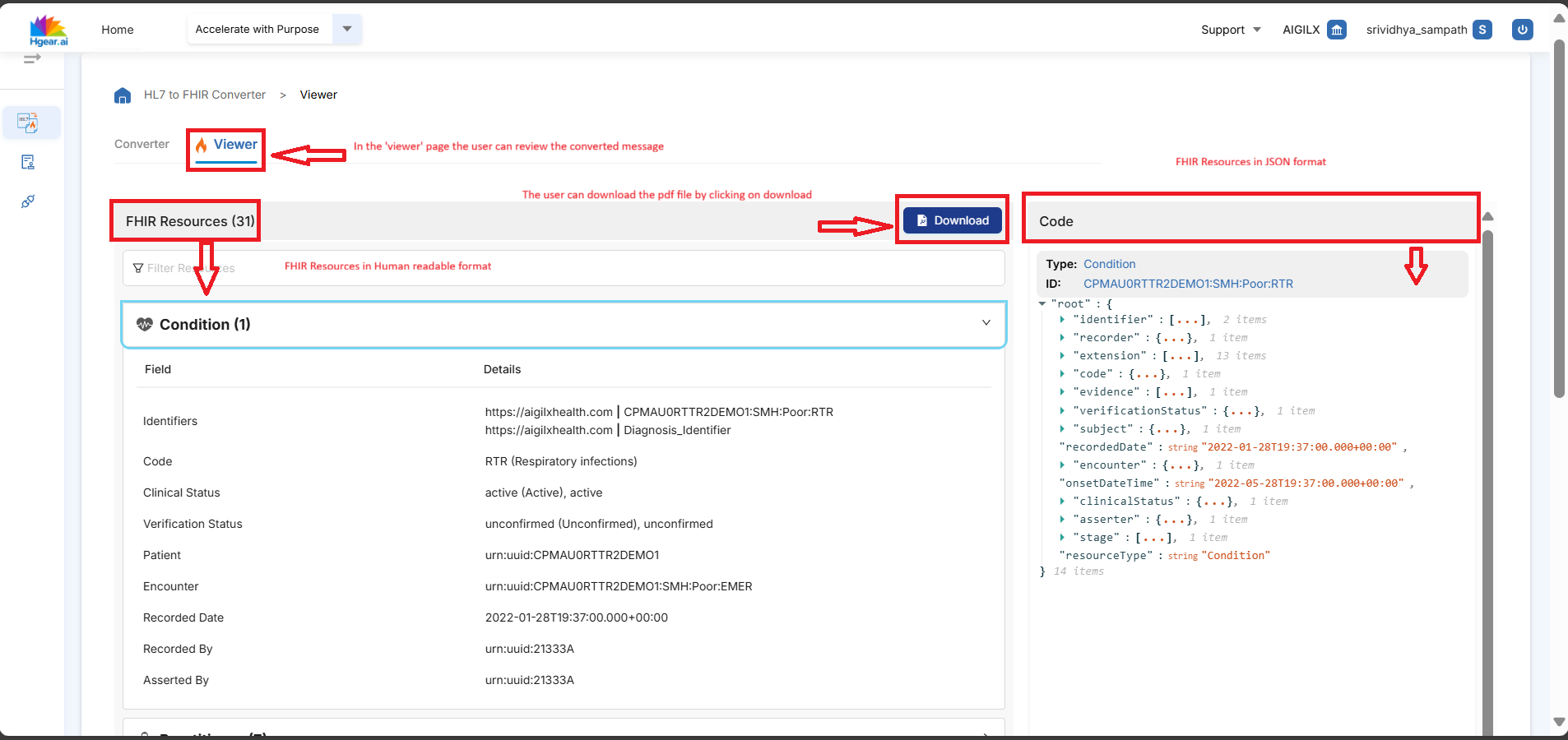The image size is (1568, 740).
Task: Click the CPMAU0RTTR2DEMO1:SMH:Poor:RTR ID link
Action: point(1188,284)
